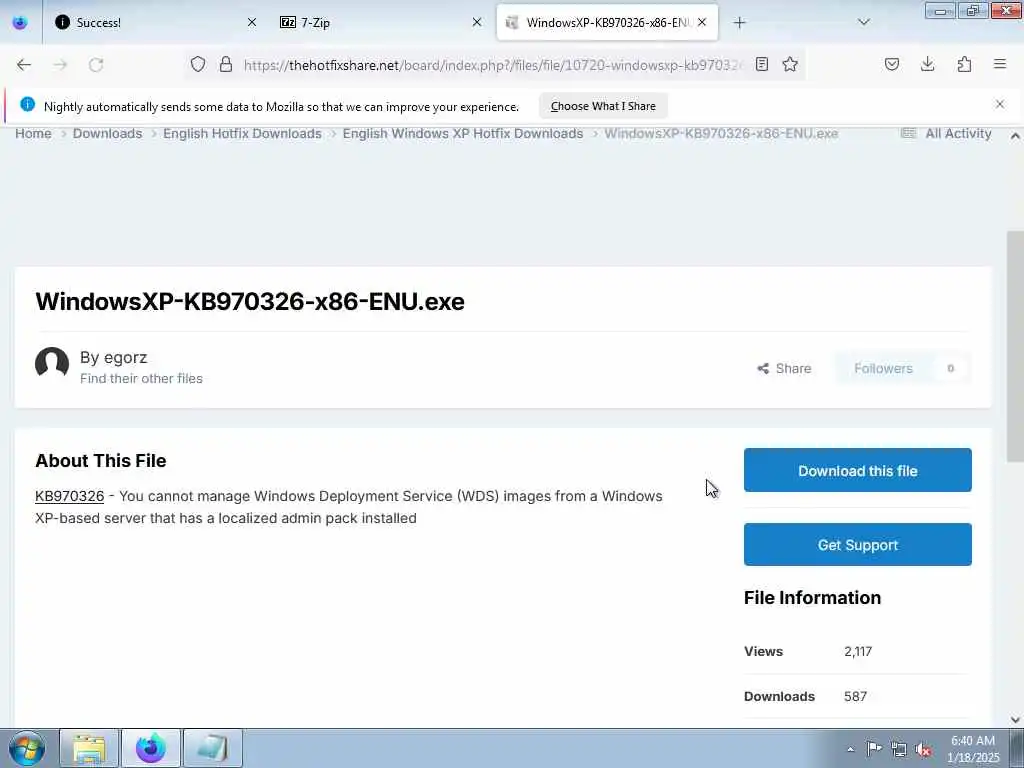Click the WindowsXP-KB970326-x86-ENU.exe page title
Image resolution: width=1024 pixels, height=768 pixels.
tap(250, 301)
